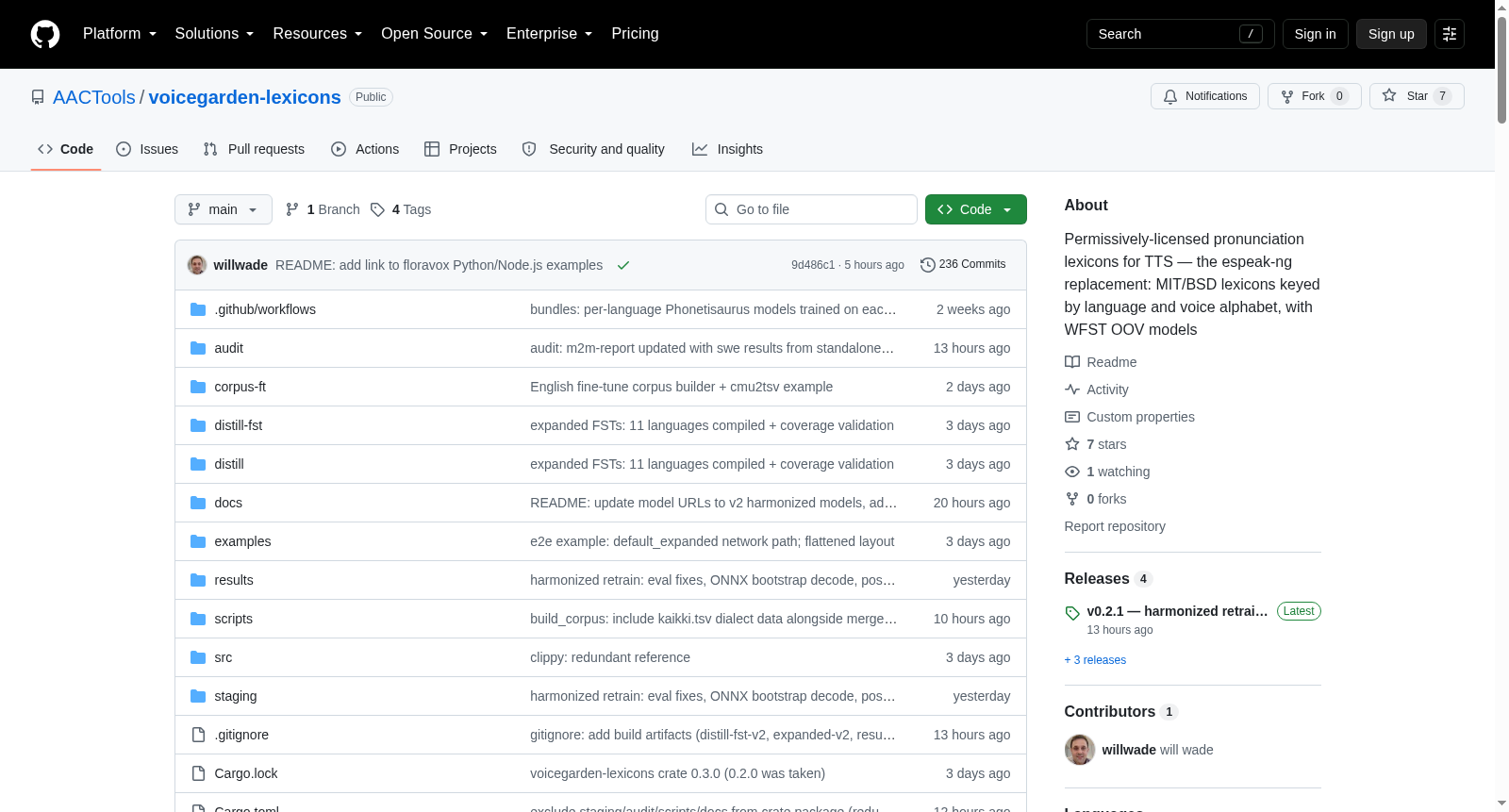View the 236 Commits history
This screenshot has height=812, width=1509.
(x=963, y=265)
